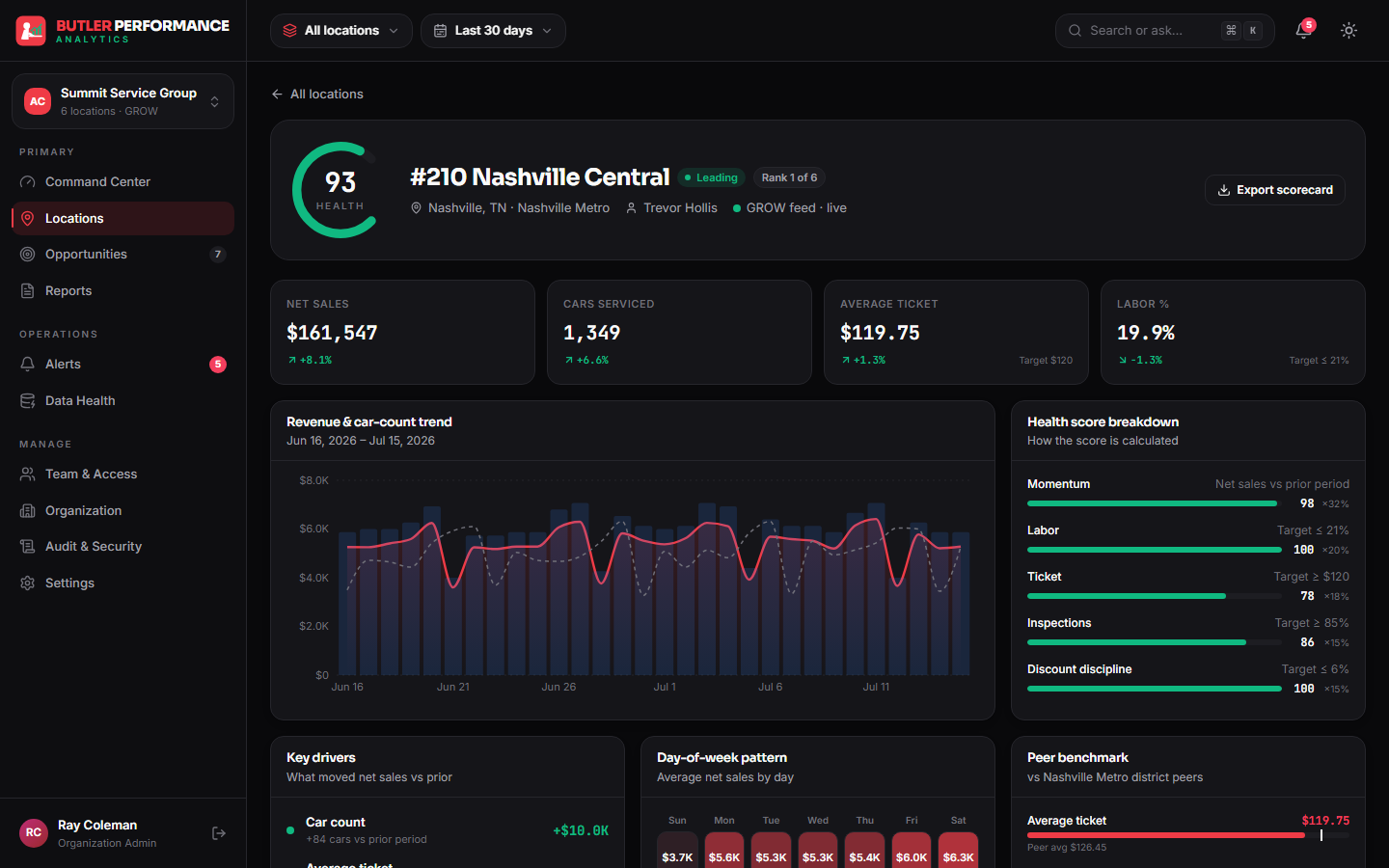The image size is (1389, 868).
Task: Go back via the All locations link
Action: click(317, 95)
